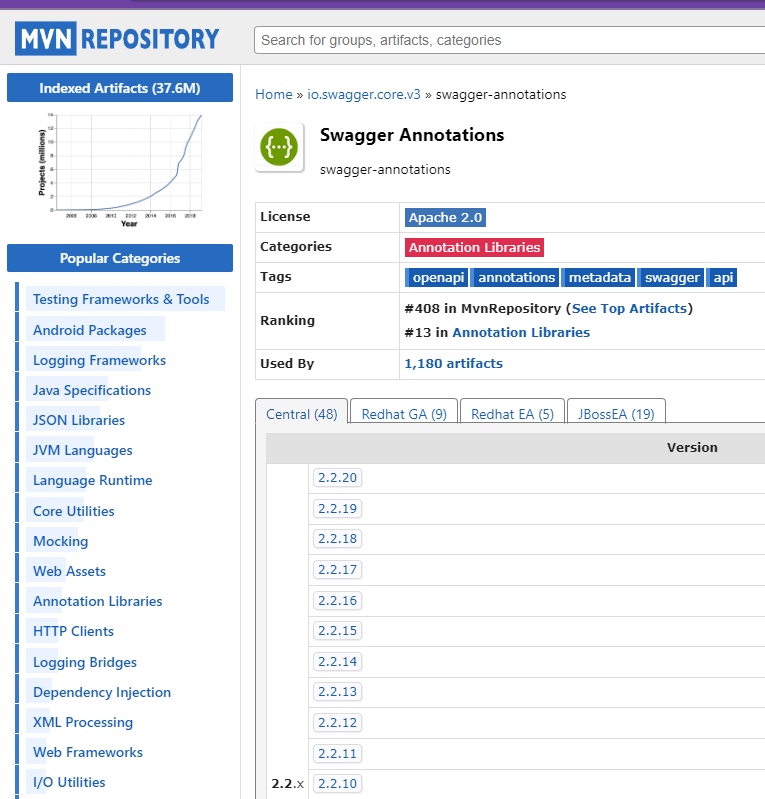Select the openapi tag
The width and height of the screenshot is (765, 799).
[436, 277]
